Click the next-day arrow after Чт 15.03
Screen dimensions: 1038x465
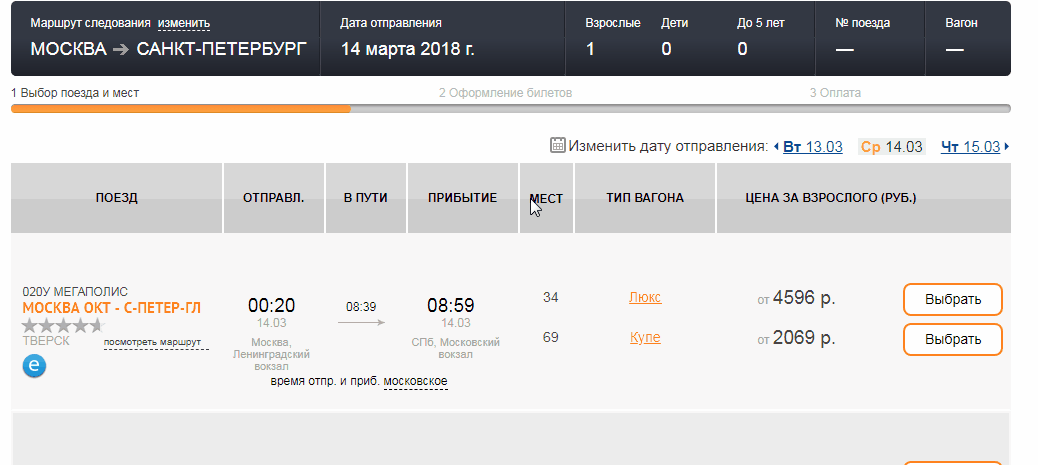[x=1006, y=147]
